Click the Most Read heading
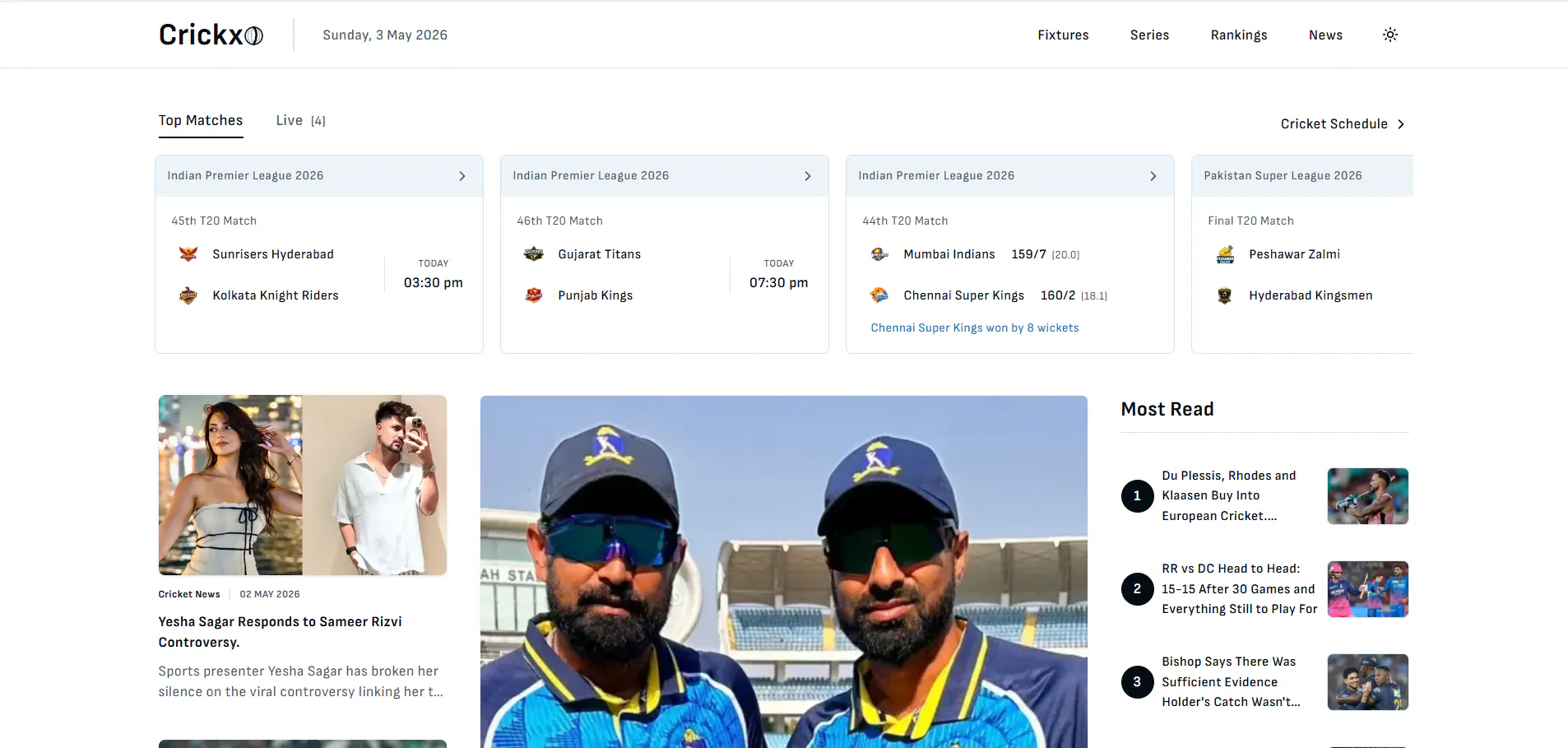Image resolution: width=1568 pixels, height=748 pixels. pyautogui.click(x=1167, y=409)
